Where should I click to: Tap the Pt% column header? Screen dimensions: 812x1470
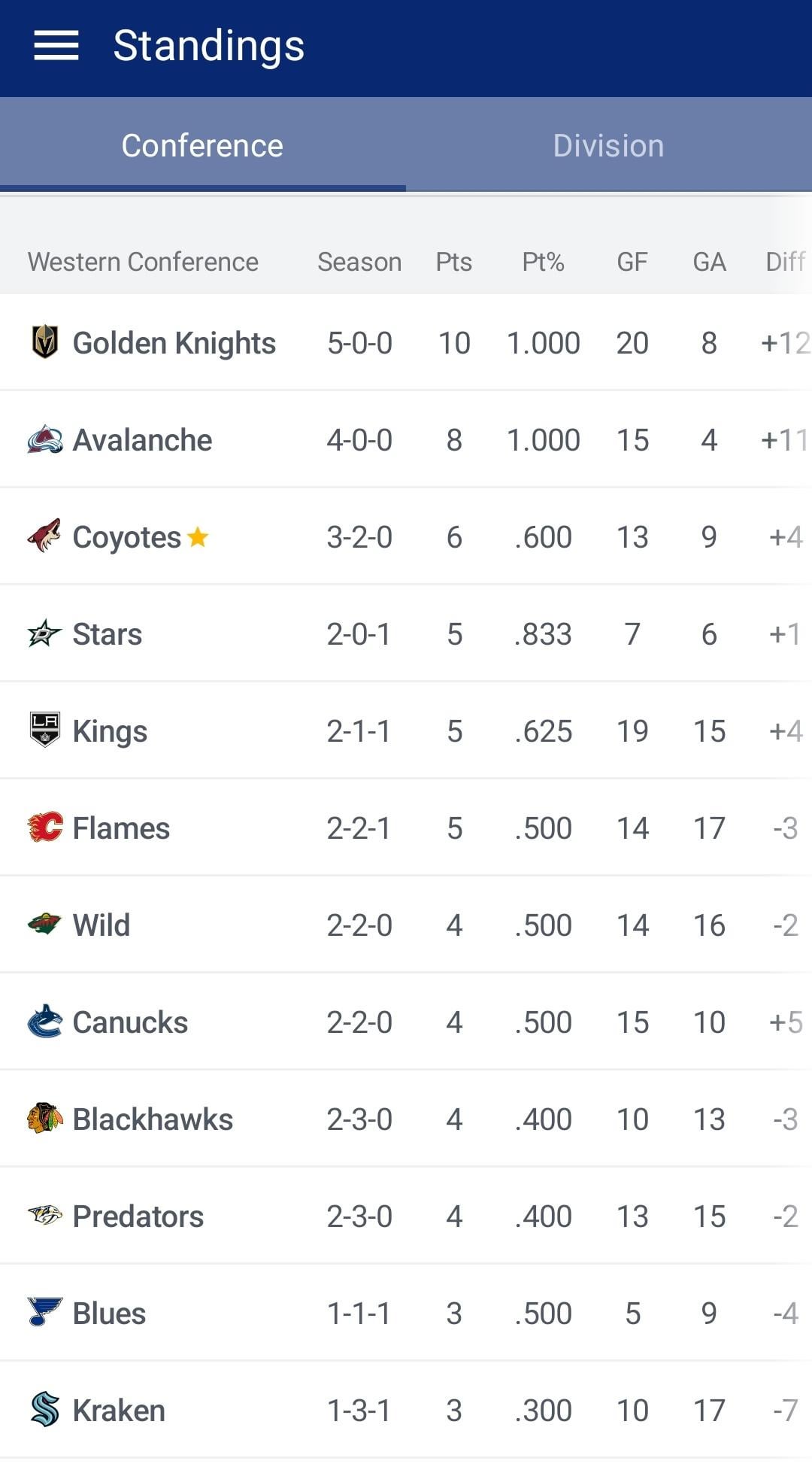pos(543,262)
